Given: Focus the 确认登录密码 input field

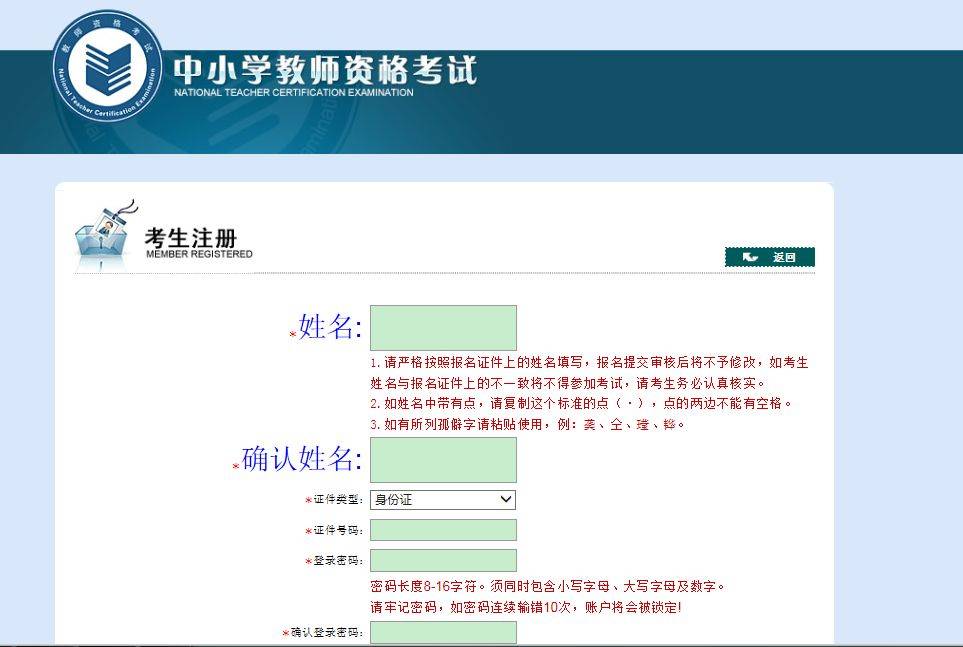Looking at the screenshot, I should click(443, 632).
